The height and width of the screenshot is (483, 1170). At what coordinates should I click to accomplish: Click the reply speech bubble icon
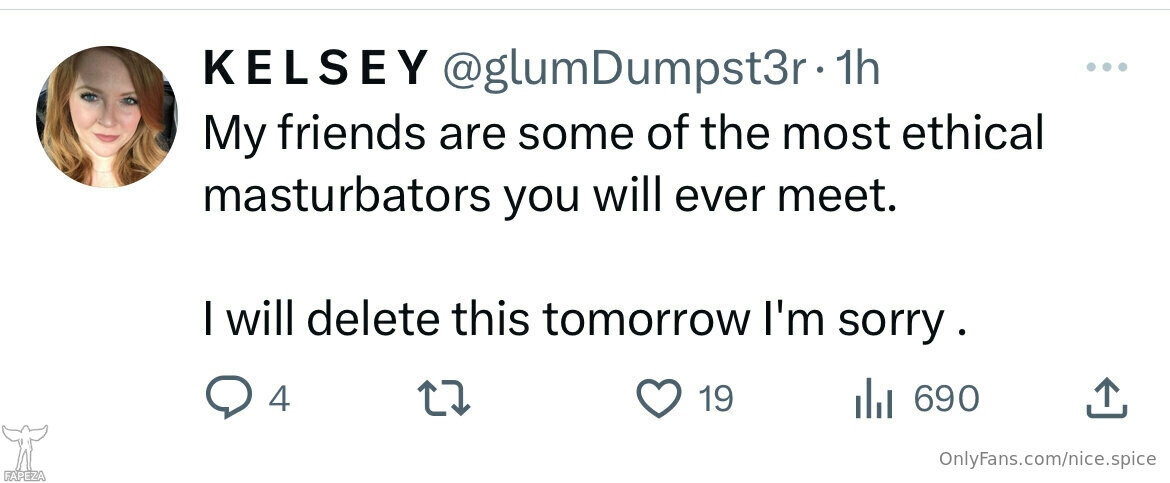point(228,397)
